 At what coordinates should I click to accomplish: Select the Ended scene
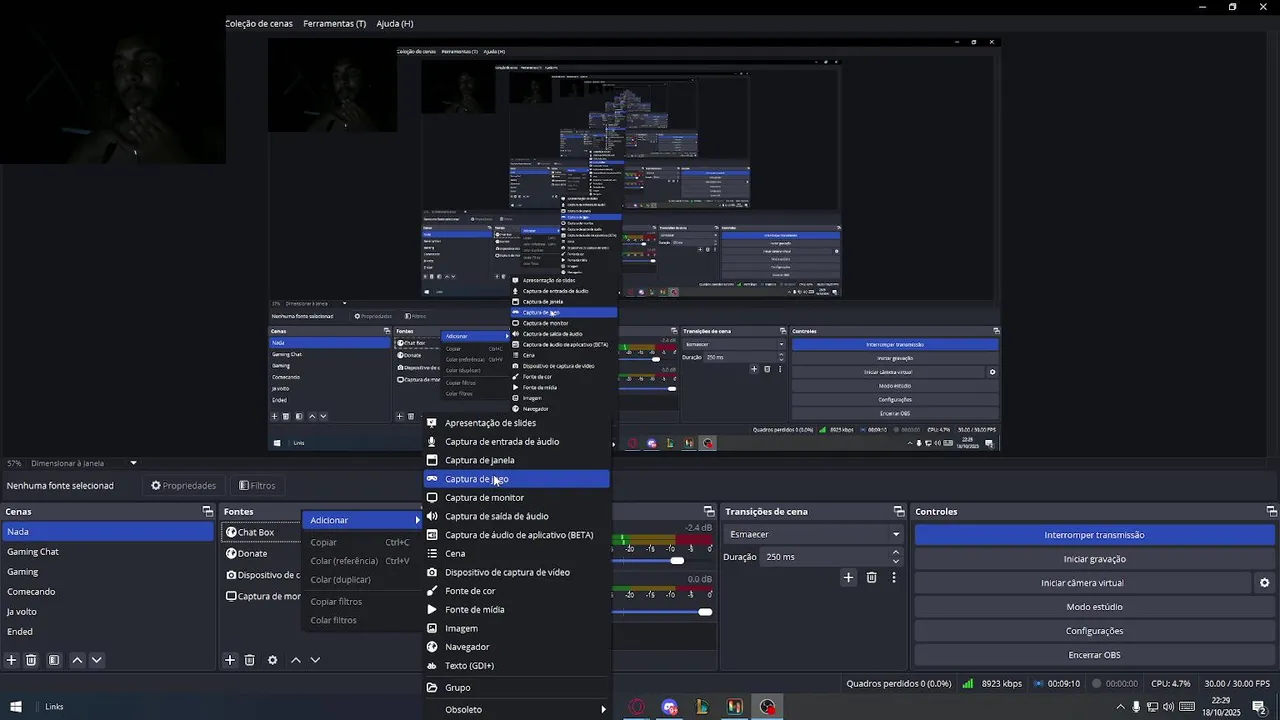pyautogui.click(x=107, y=632)
